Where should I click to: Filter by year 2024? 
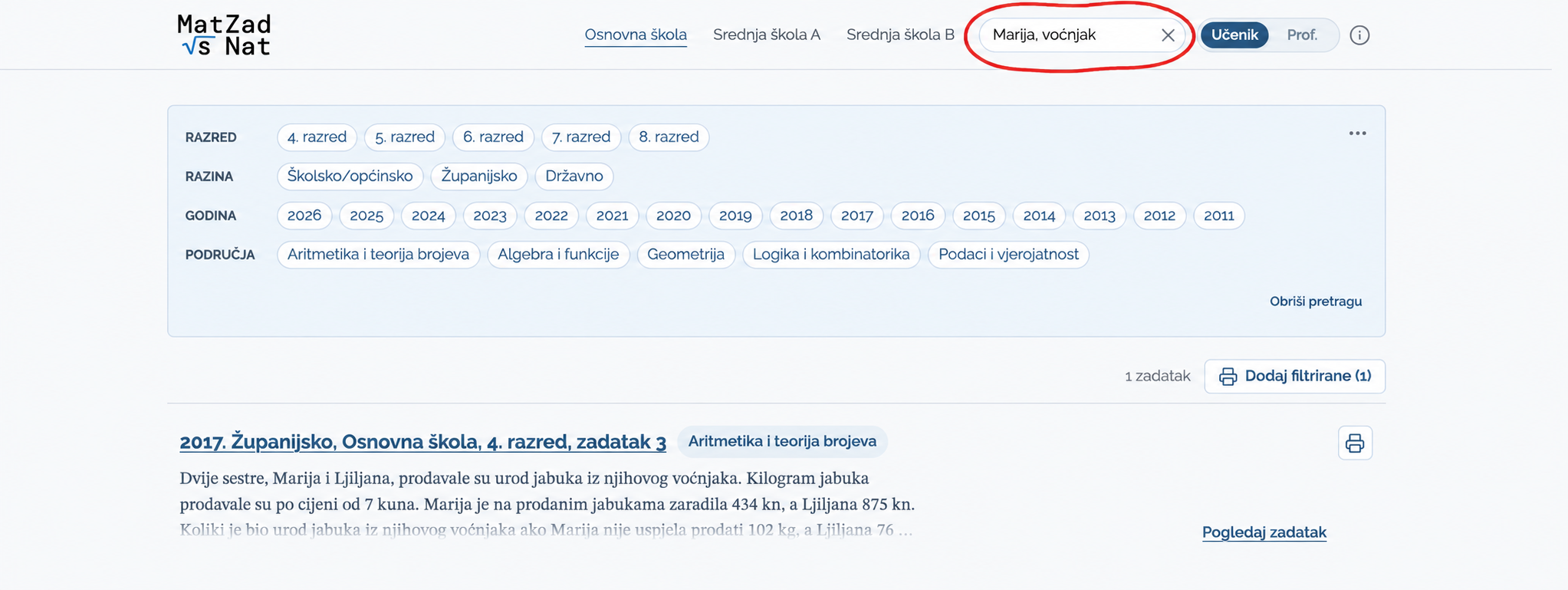coord(429,216)
